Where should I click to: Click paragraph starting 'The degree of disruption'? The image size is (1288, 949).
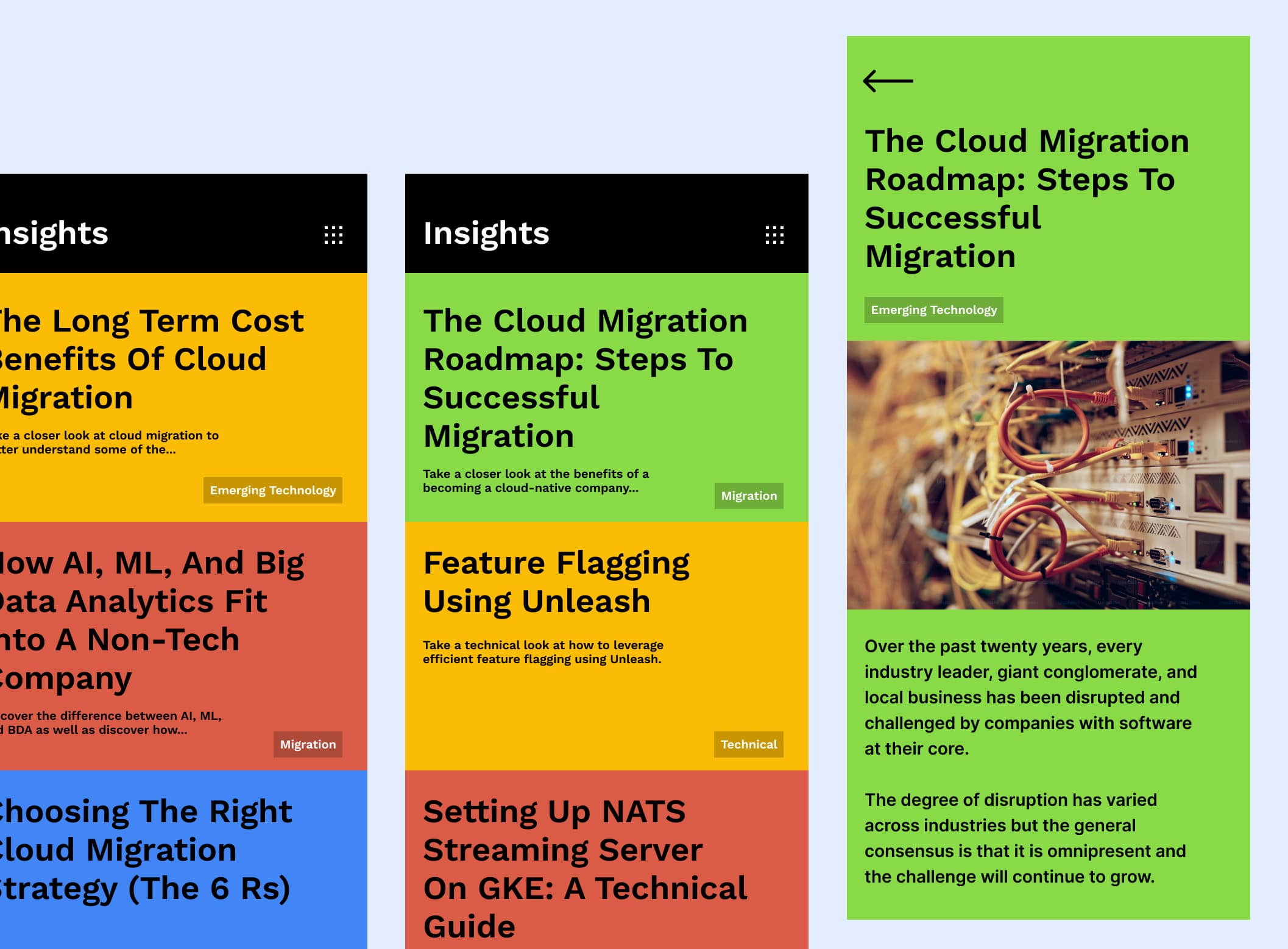pos(1025,837)
